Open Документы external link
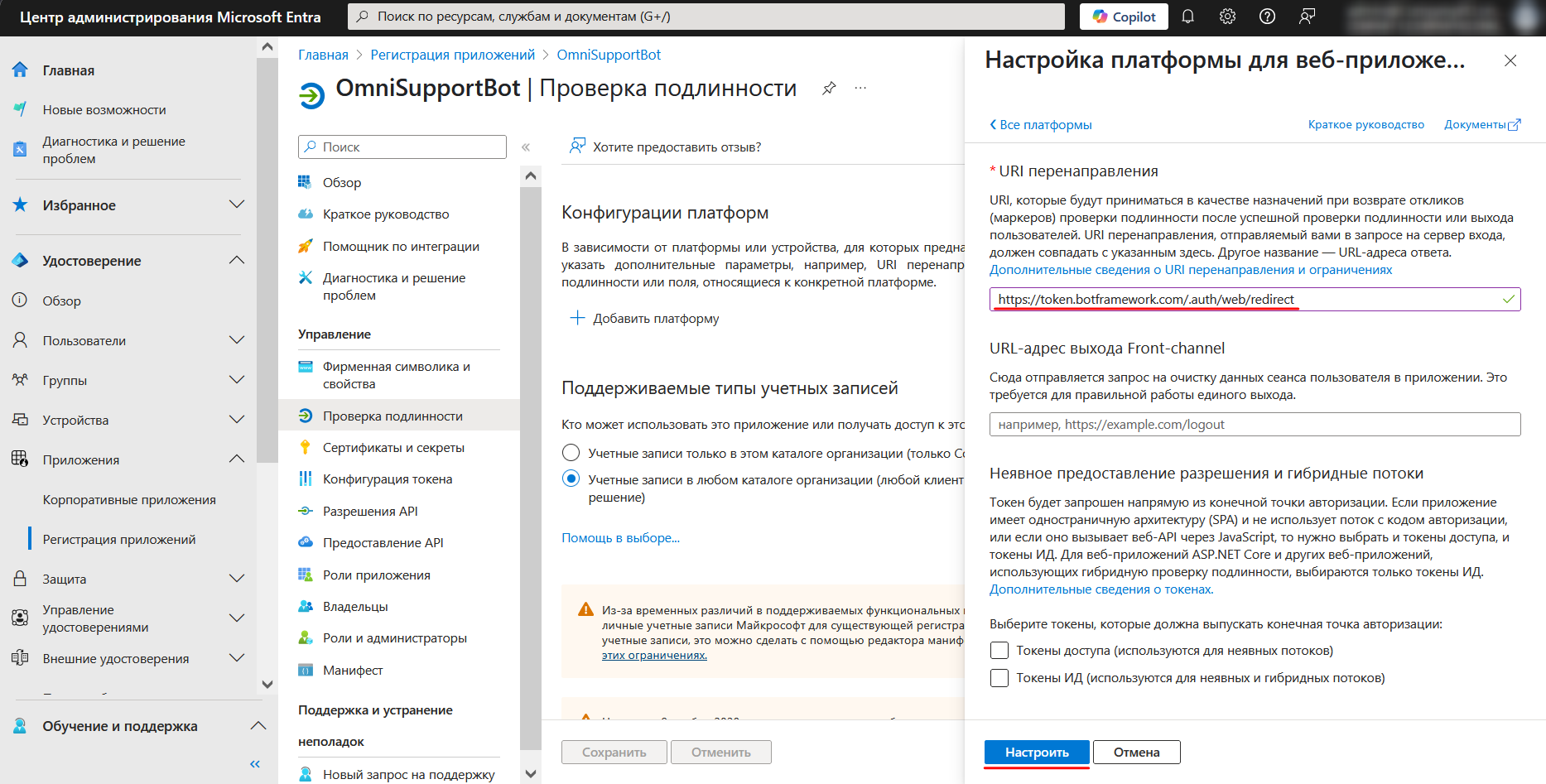The image size is (1546, 784). (1482, 125)
